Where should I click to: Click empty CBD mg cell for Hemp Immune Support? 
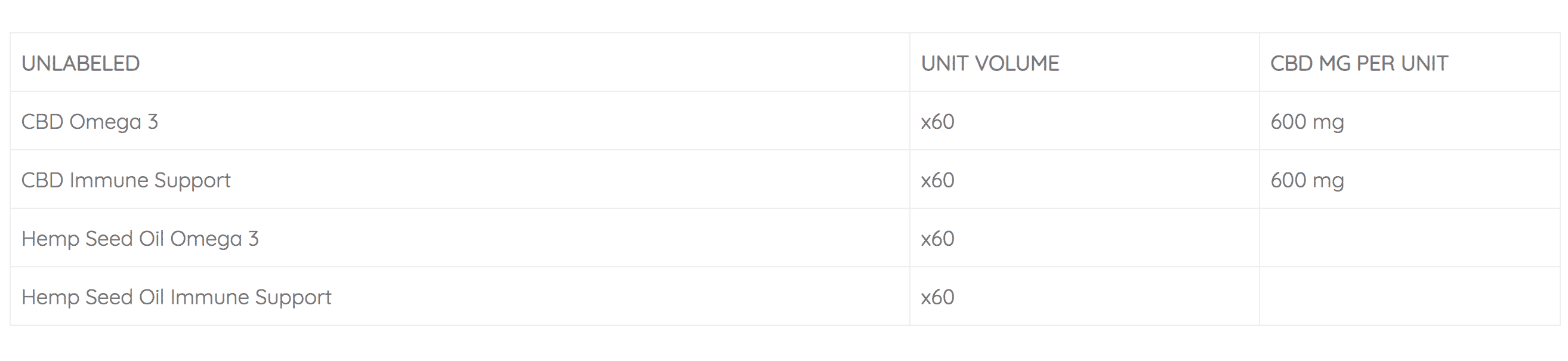1409,297
